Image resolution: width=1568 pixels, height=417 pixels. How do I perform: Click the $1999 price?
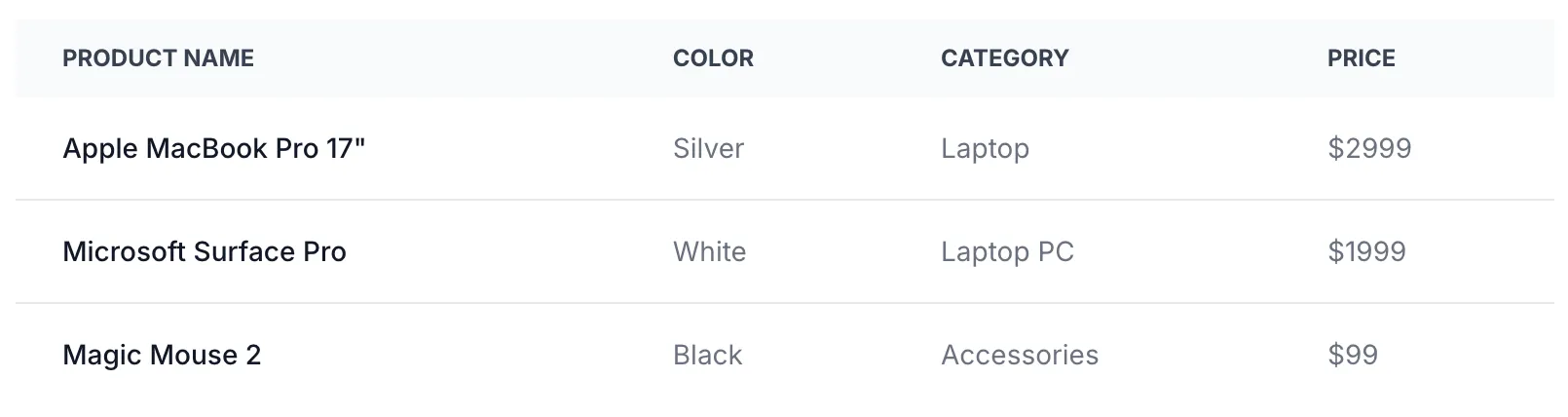tap(1366, 252)
